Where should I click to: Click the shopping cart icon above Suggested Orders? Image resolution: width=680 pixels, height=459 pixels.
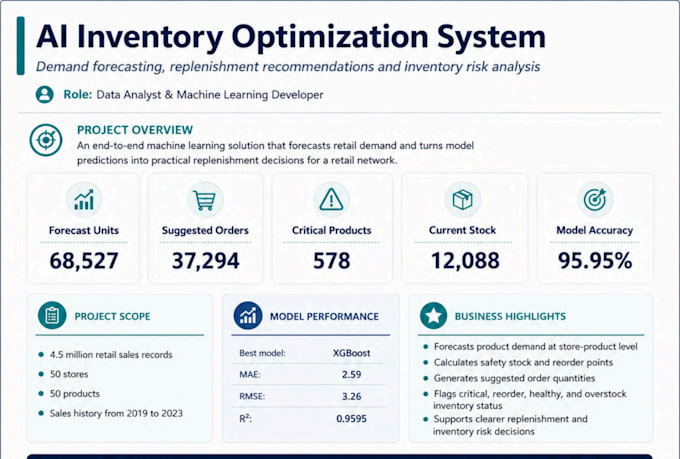205,200
